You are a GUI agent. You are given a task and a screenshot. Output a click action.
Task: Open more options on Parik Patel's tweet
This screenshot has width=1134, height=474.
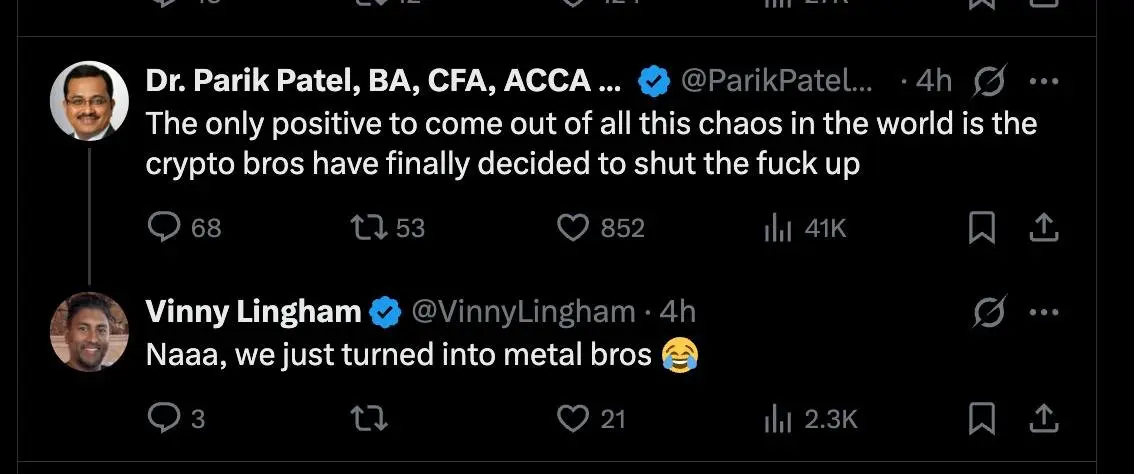[1043, 82]
